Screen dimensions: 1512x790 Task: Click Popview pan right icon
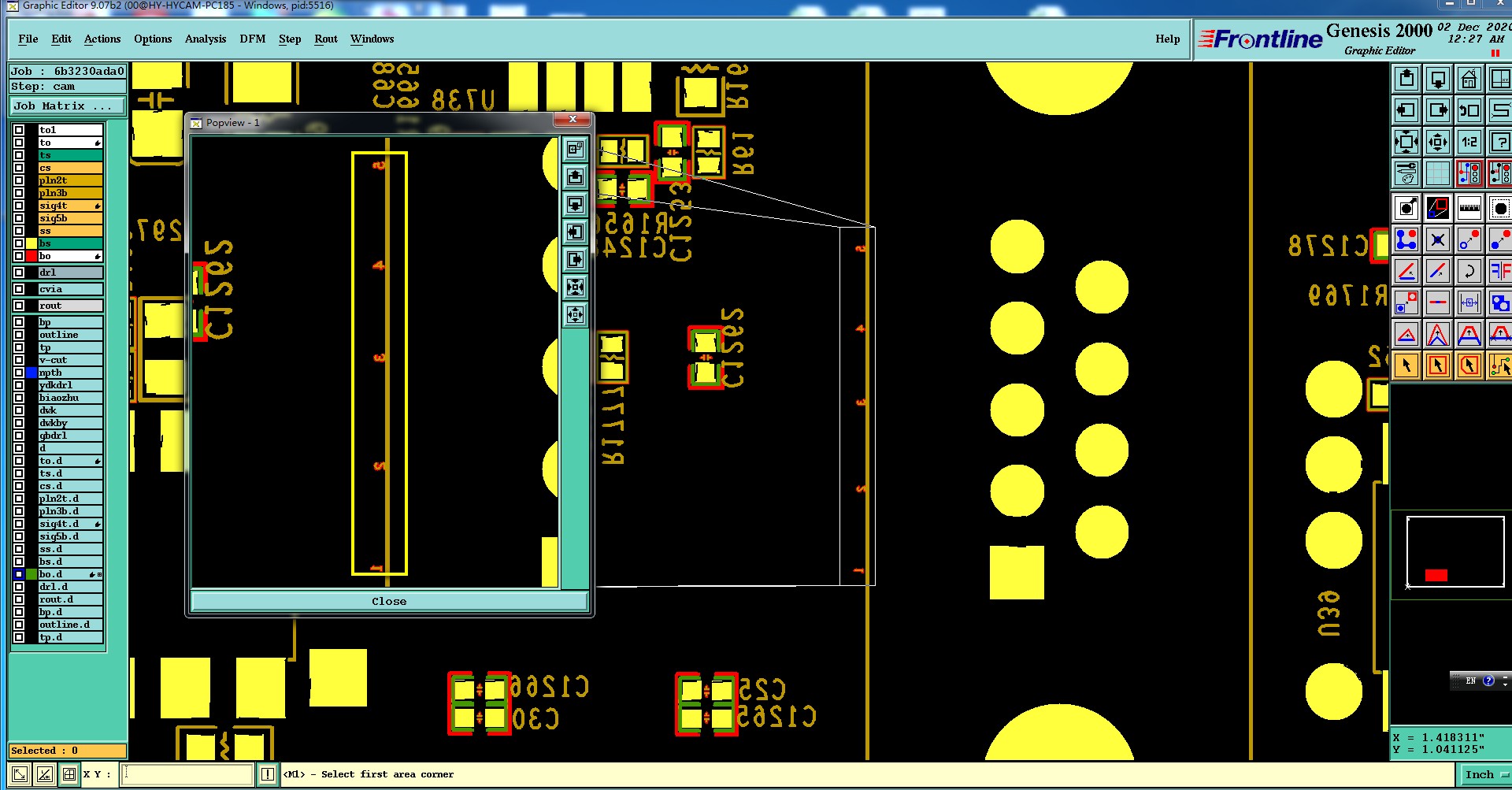576,259
